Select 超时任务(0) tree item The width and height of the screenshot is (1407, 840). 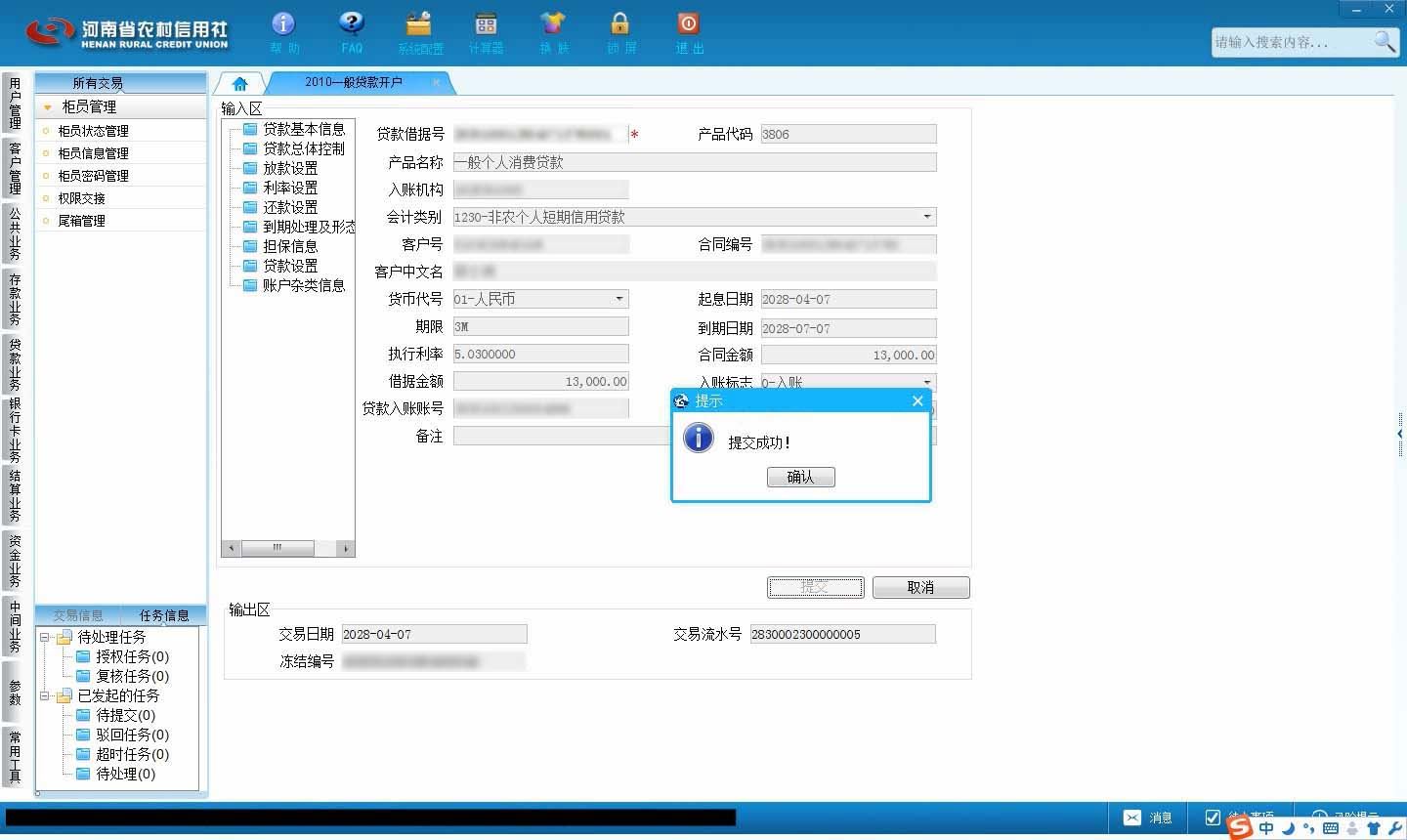coord(123,755)
